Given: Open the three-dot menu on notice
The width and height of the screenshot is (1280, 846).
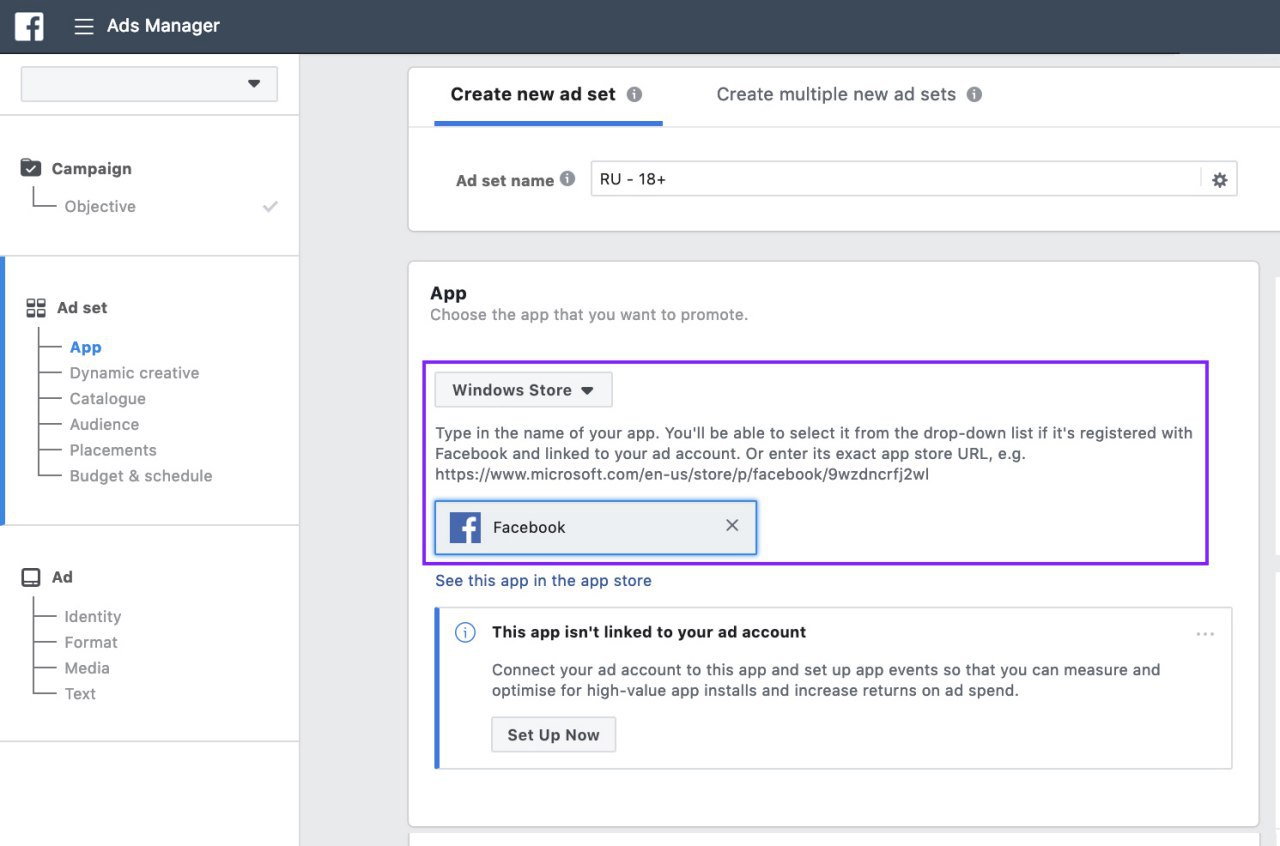Looking at the screenshot, I should pos(1205,634).
